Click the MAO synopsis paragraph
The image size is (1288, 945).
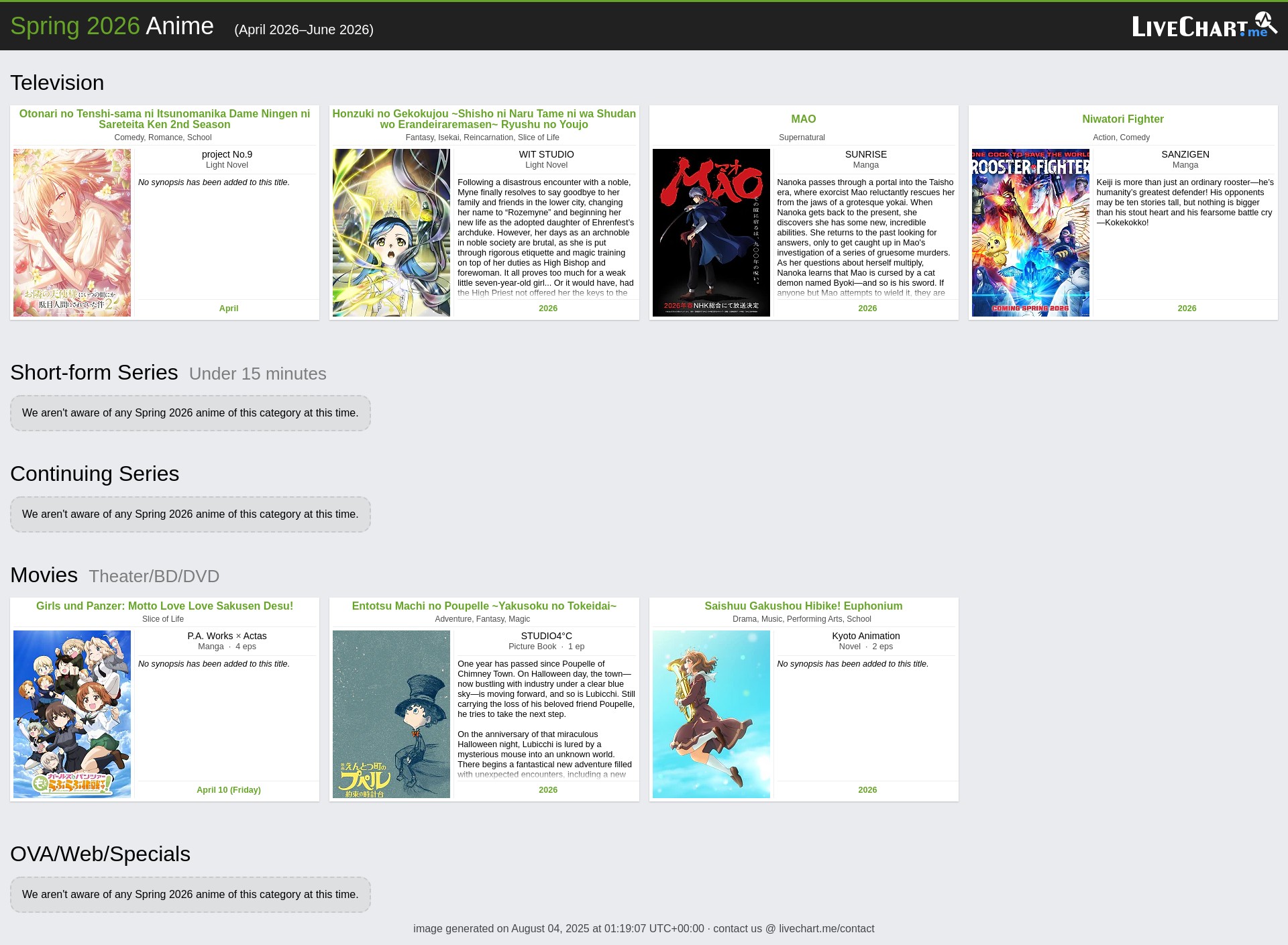click(865, 237)
